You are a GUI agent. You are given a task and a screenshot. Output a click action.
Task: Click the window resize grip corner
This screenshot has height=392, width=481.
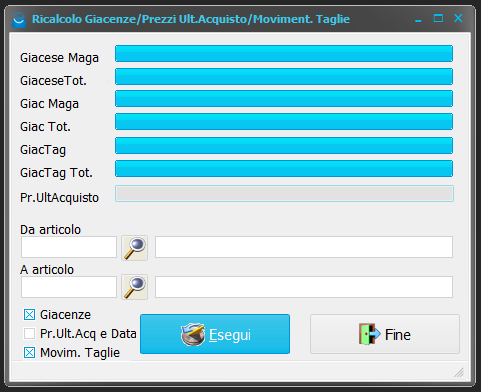pos(459,372)
